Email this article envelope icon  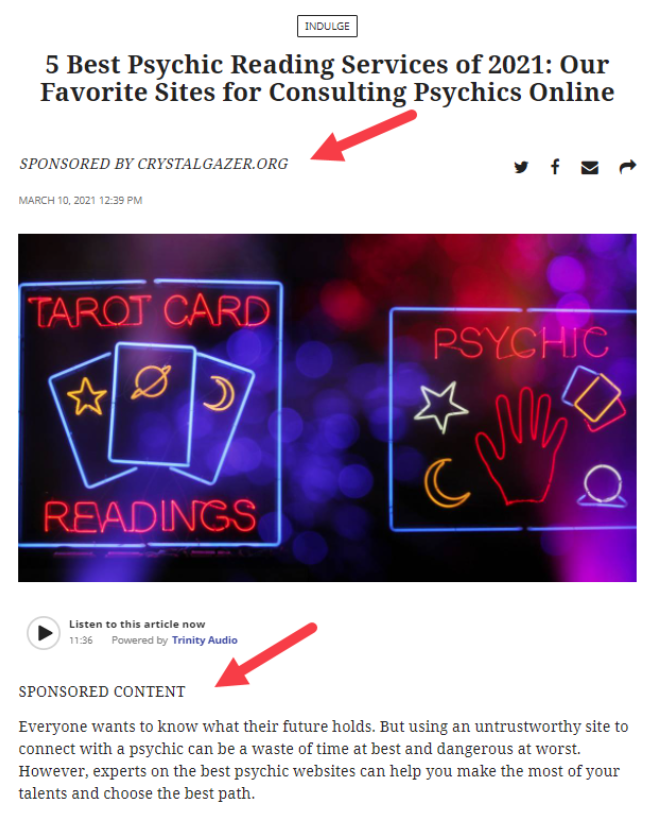point(590,167)
